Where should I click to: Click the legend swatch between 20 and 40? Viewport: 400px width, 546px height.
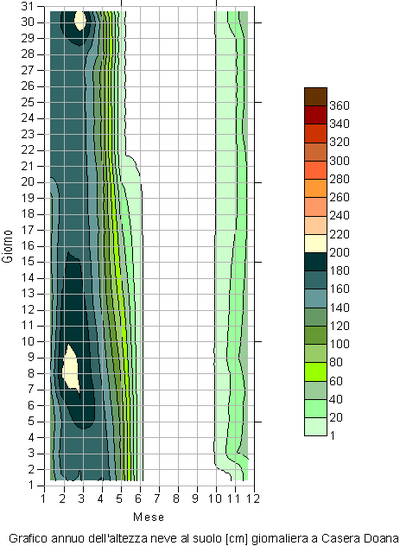(x=315, y=408)
